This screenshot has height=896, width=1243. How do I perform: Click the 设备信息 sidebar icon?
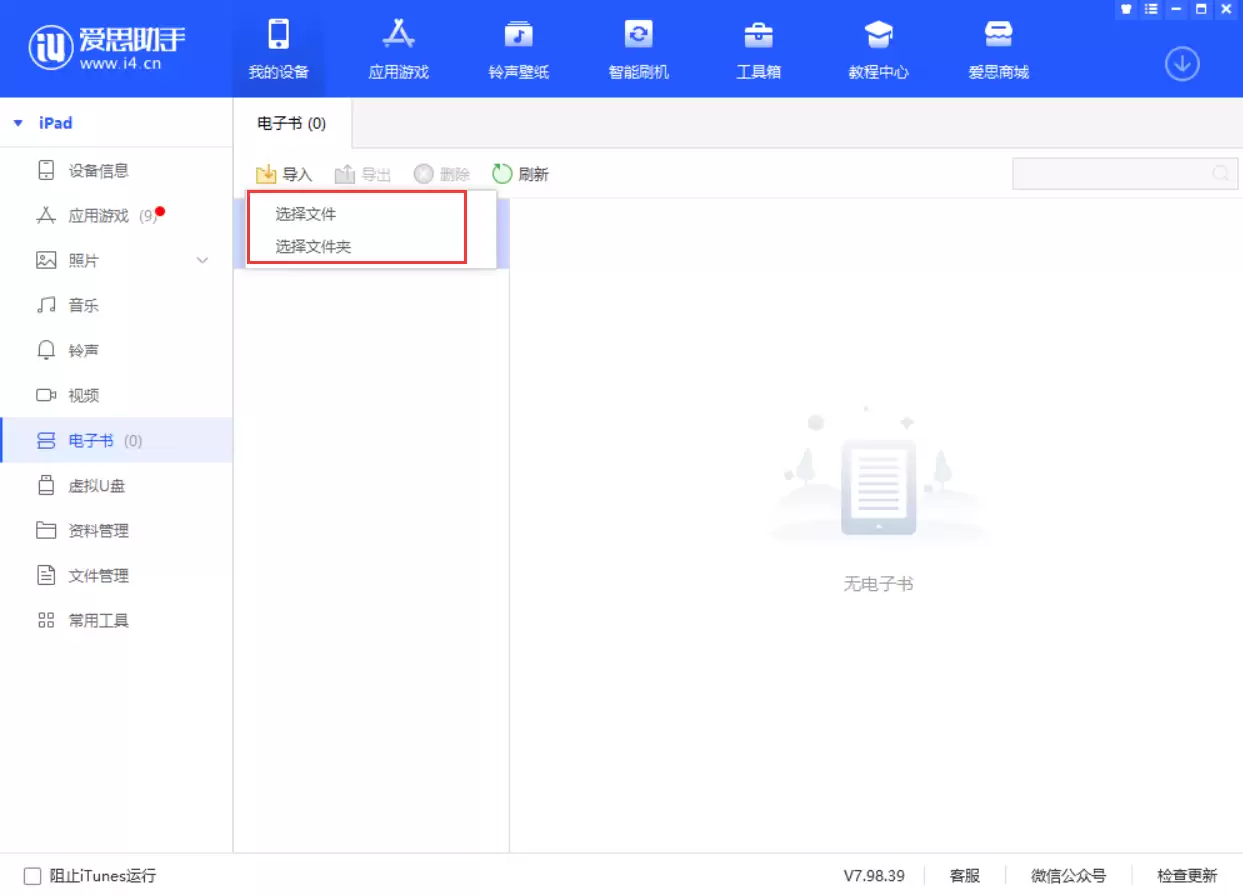[x=46, y=171]
